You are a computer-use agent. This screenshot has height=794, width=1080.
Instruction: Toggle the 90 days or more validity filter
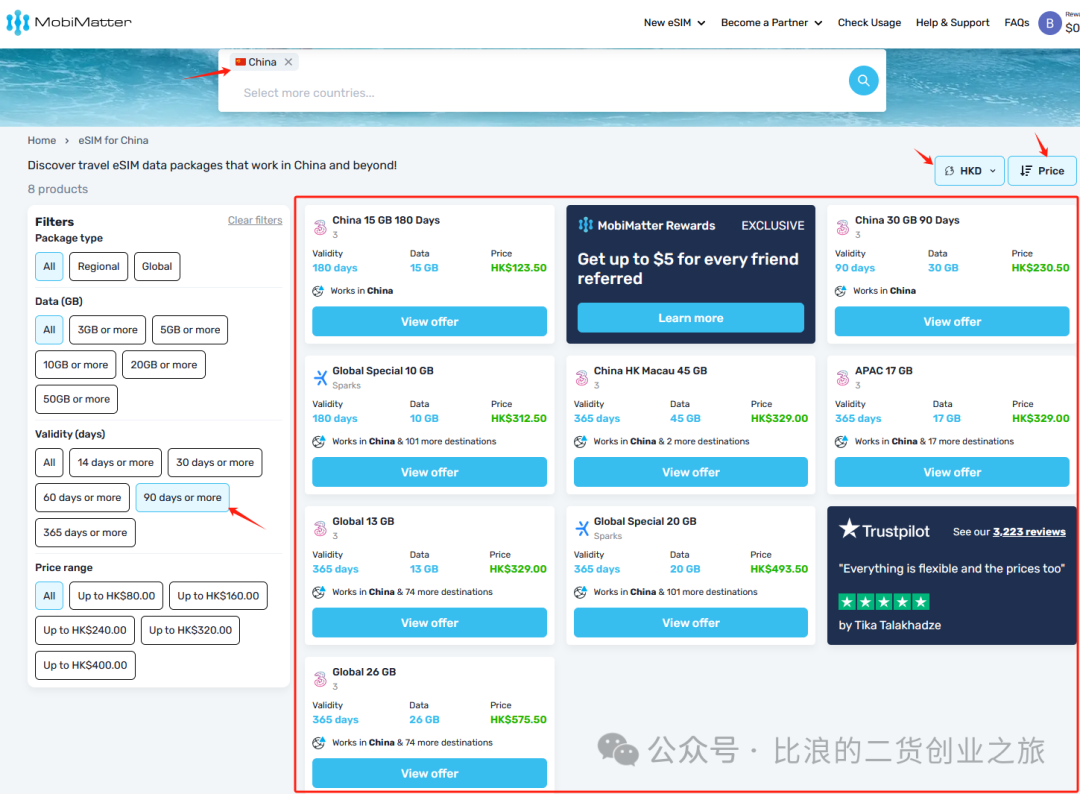coord(183,497)
